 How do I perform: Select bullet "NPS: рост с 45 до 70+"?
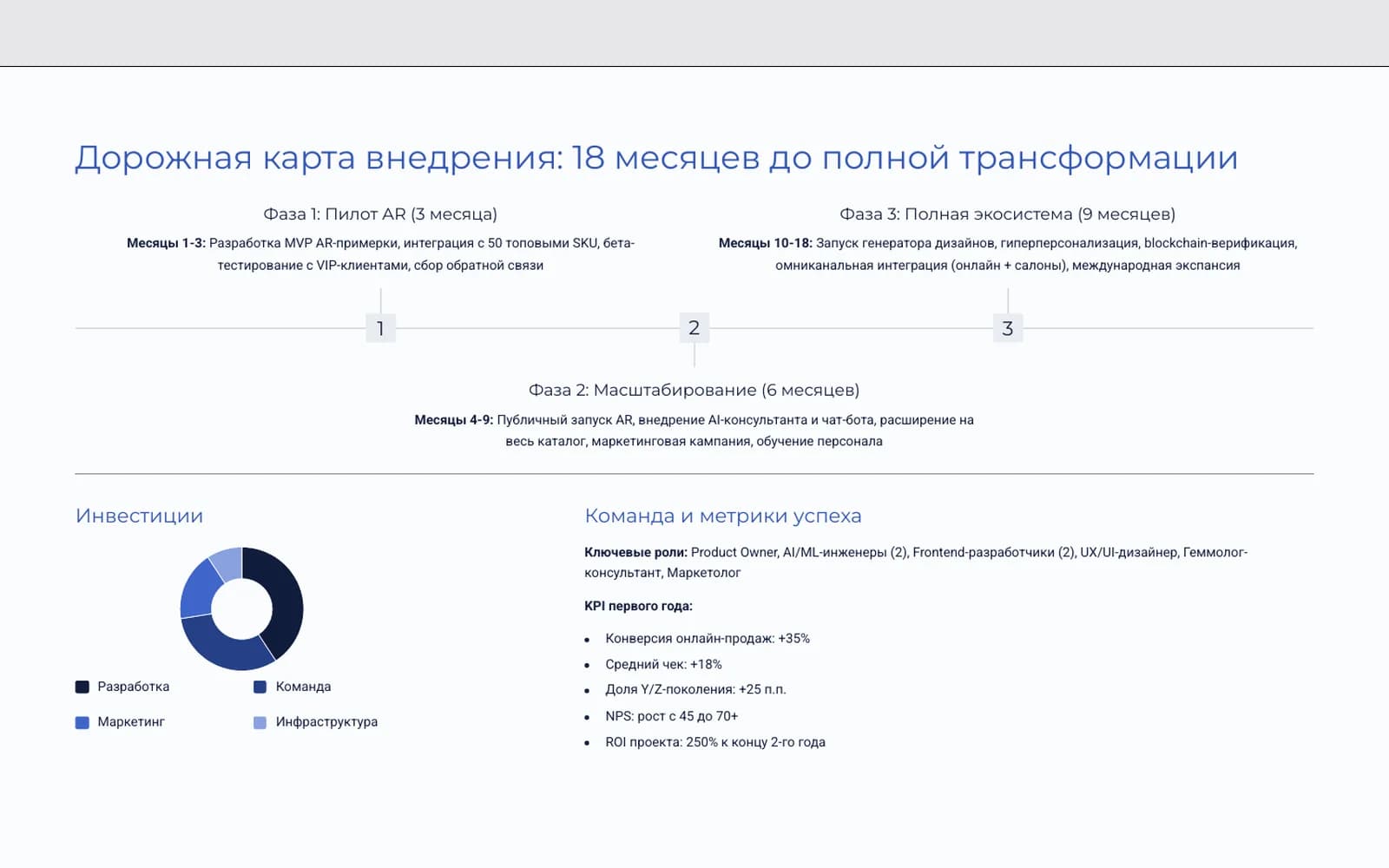671,716
